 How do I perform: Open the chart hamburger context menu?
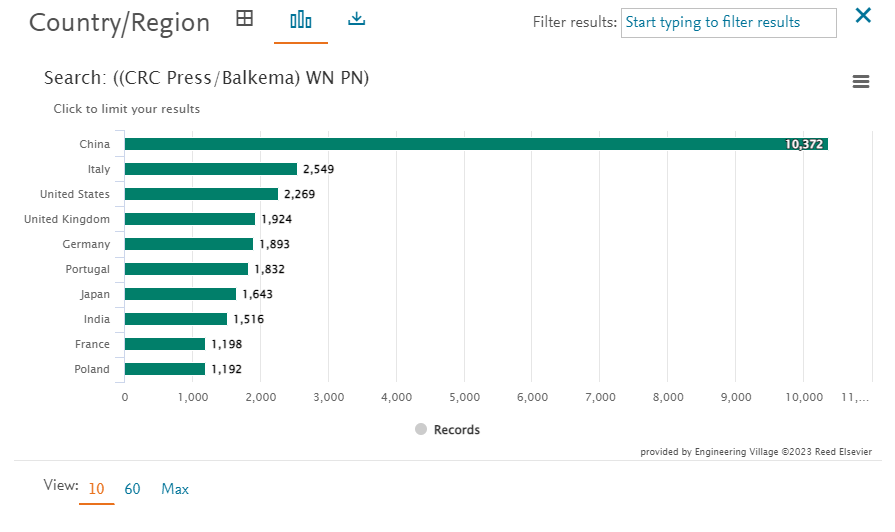pos(861,82)
